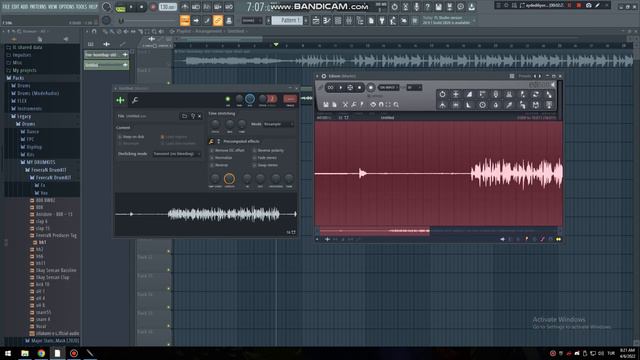Expand the FLEX folder in browser
The width and height of the screenshot is (640, 360).
click(22, 101)
